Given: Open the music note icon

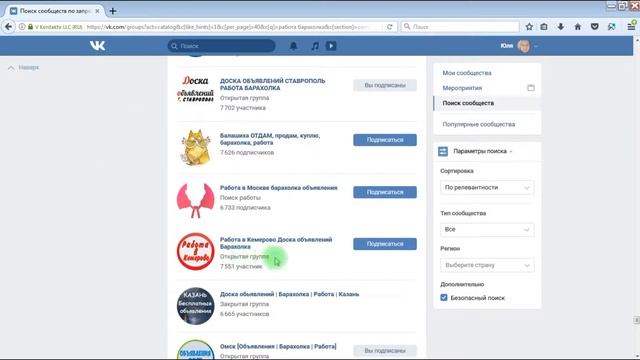Looking at the screenshot, I should (x=315, y=46).
